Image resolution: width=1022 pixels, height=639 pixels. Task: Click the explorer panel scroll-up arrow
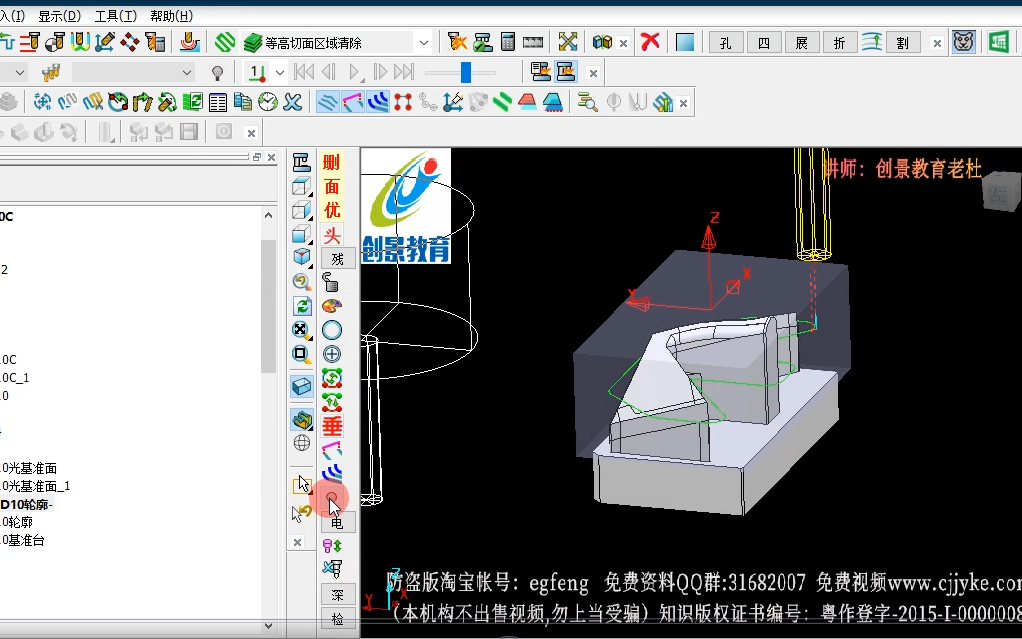point(269,215)
